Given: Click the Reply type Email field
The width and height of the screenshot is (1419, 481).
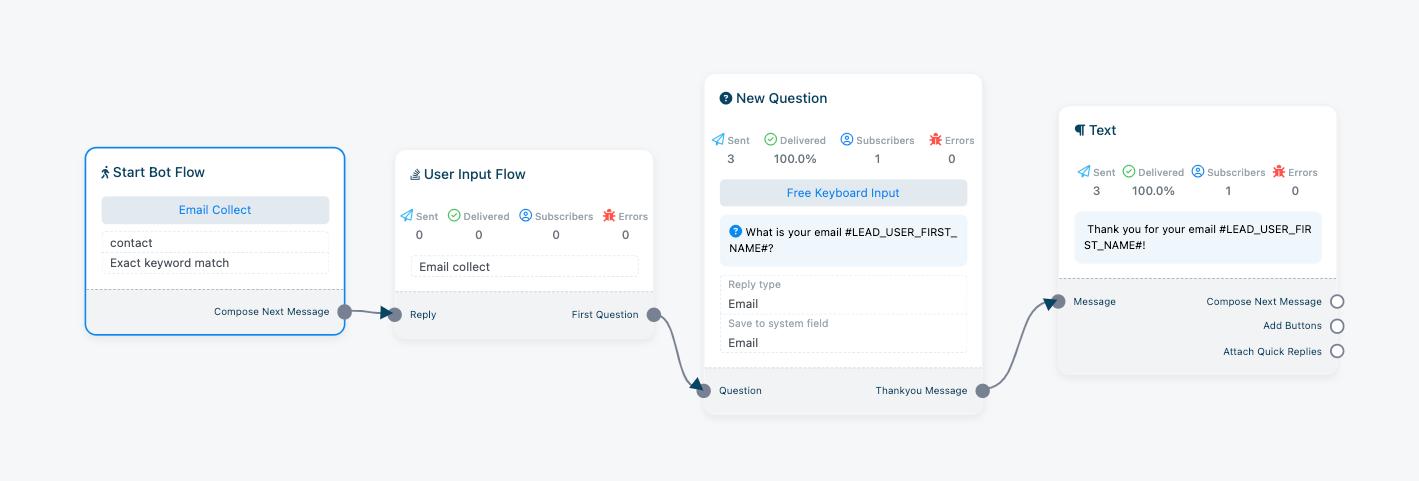Looking at the screenshot, I should tap(843, 304).
